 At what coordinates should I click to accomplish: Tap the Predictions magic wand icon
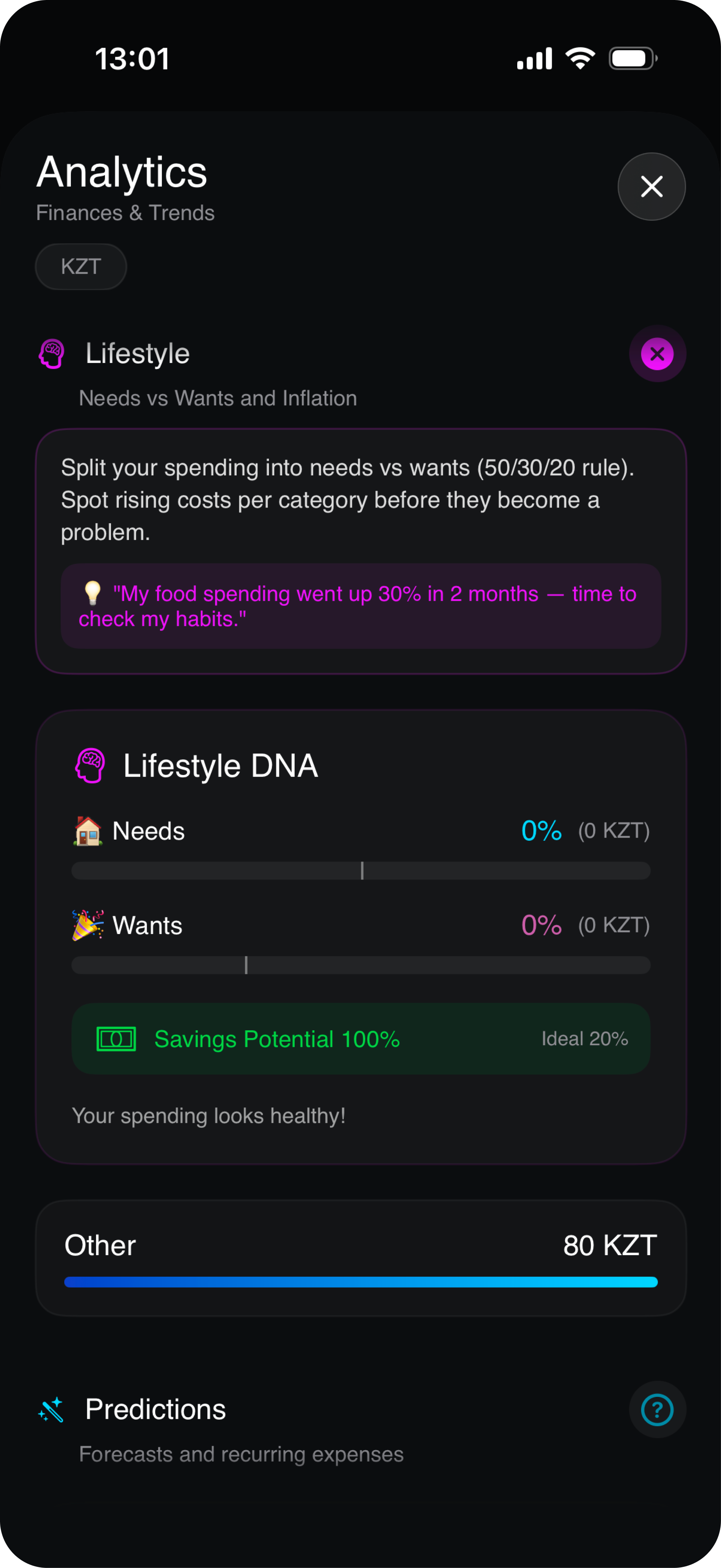coord(51,1409)
